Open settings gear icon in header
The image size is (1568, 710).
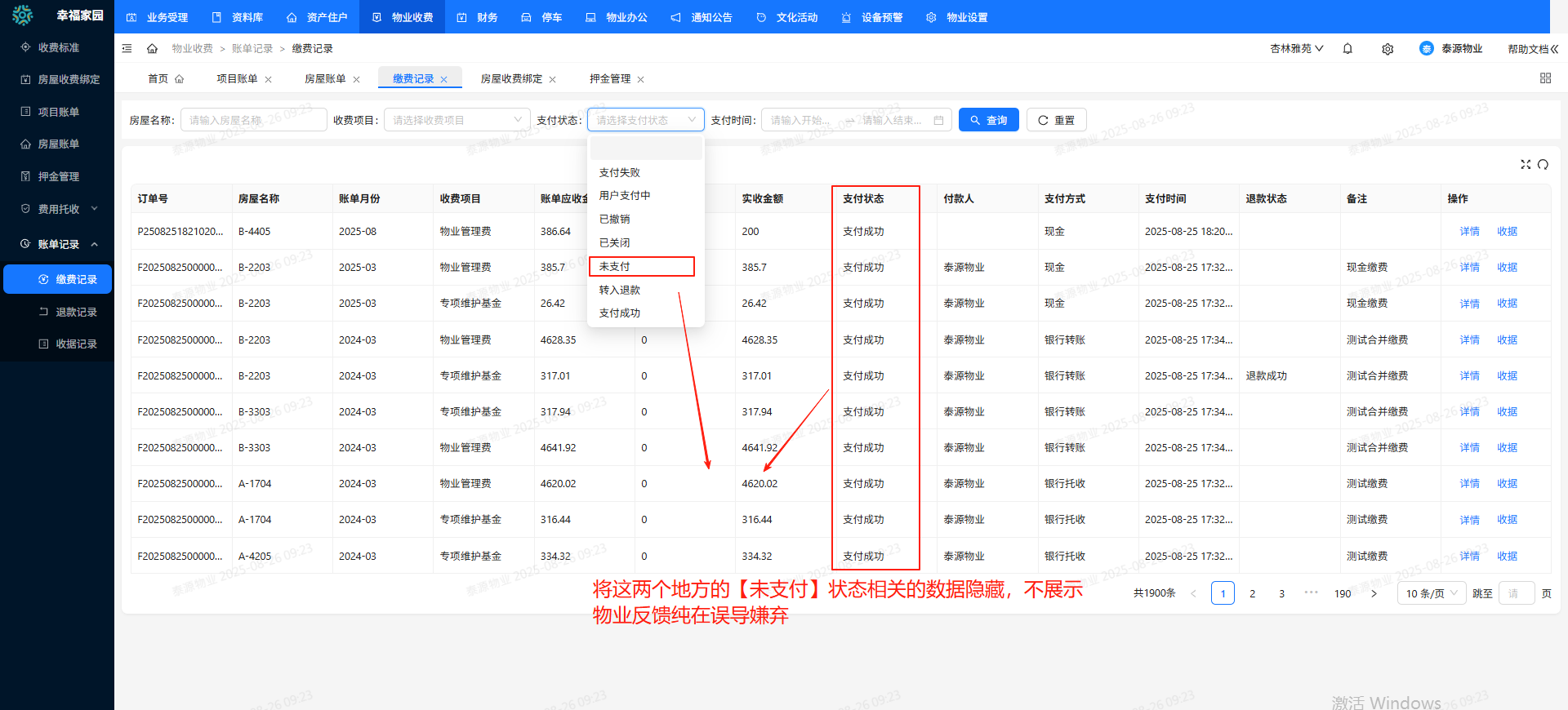click(x=1388, y=49)
